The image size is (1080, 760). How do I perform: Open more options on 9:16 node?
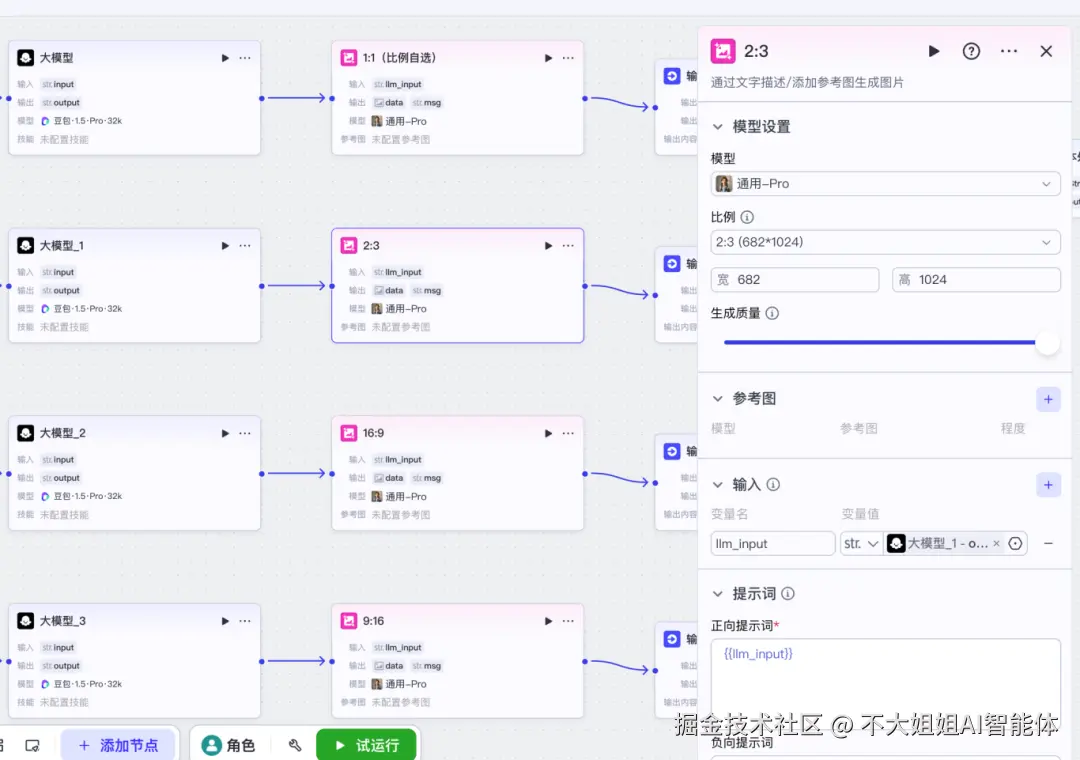coord(568,621)
